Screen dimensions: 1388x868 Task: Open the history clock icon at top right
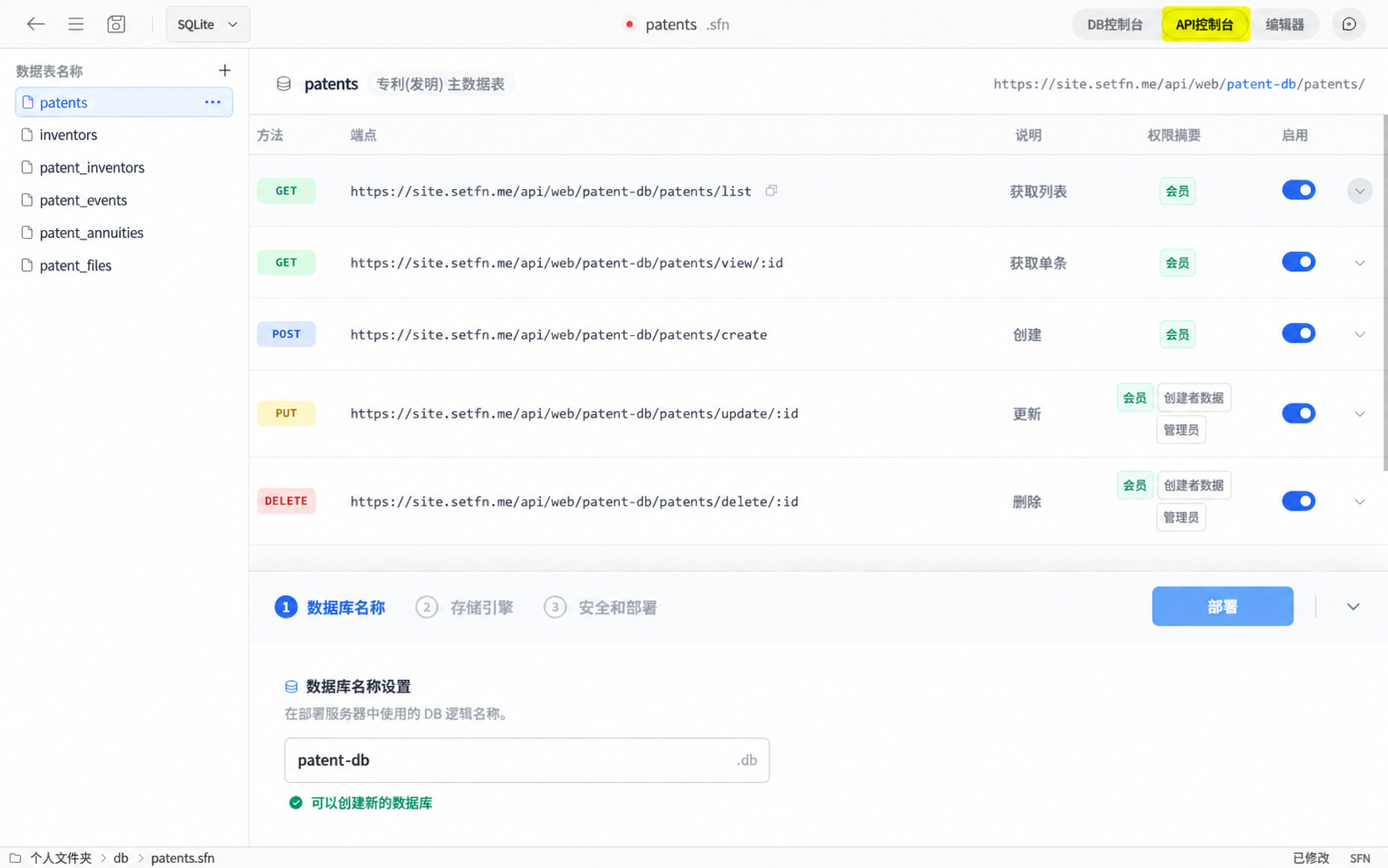[1349, 24]
